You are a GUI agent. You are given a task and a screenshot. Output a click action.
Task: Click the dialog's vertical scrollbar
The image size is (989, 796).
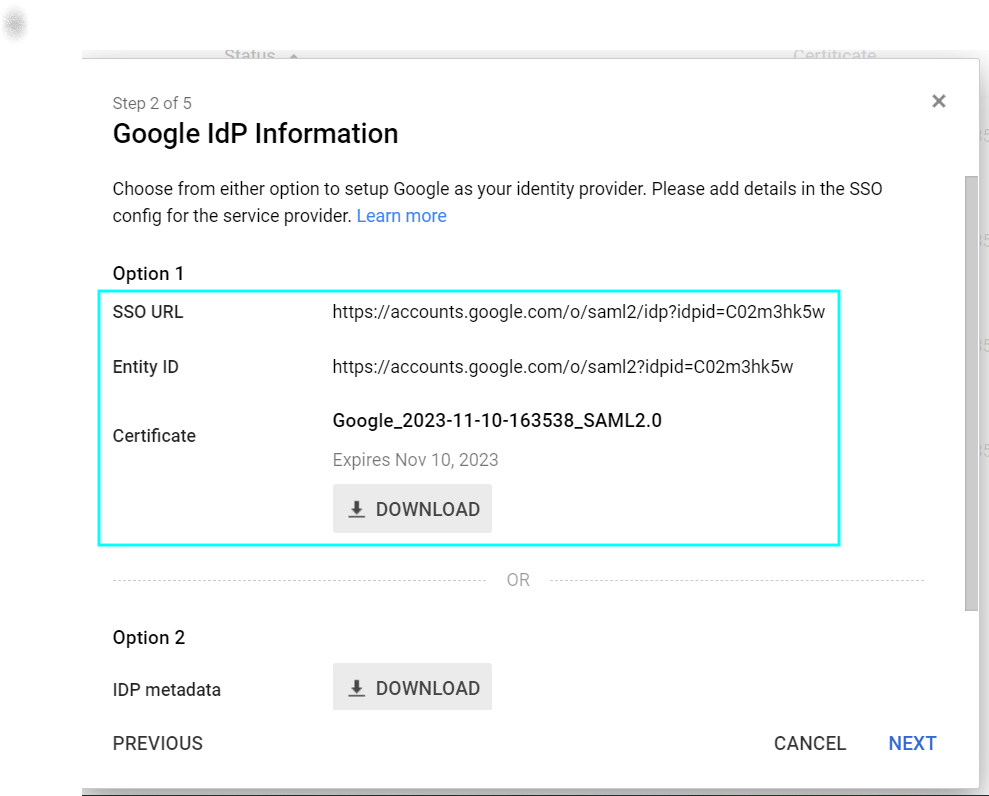[x=971, y=393]
